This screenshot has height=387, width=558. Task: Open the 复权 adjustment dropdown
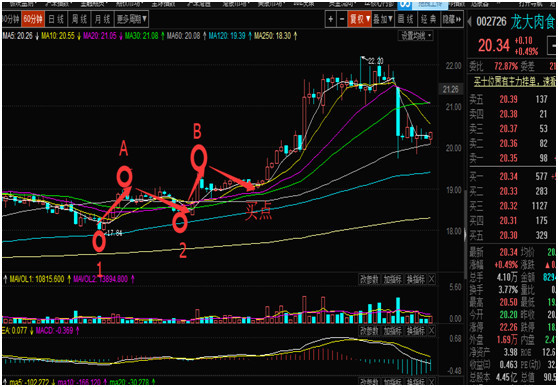(359, 19)
